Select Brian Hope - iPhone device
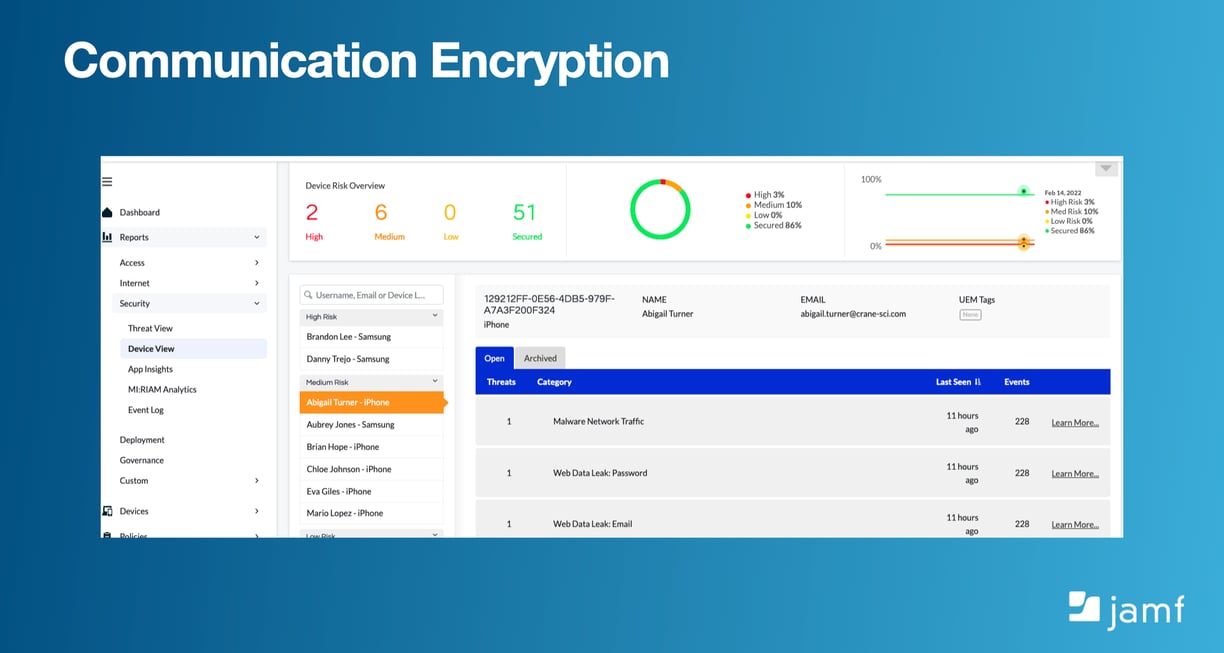The width and height of the screenshot is (1224, 653). pos(371,447)
